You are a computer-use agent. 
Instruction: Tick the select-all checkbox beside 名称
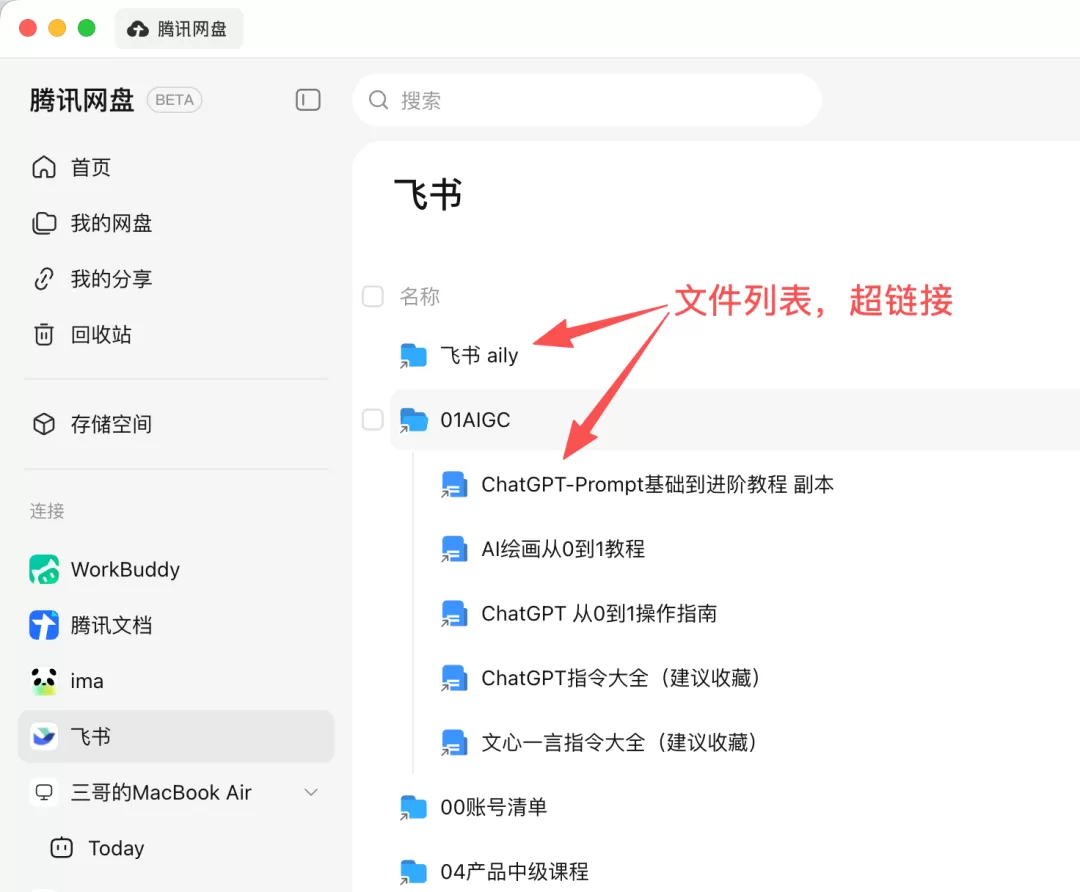pyautogui.click(x=373, y=297)
